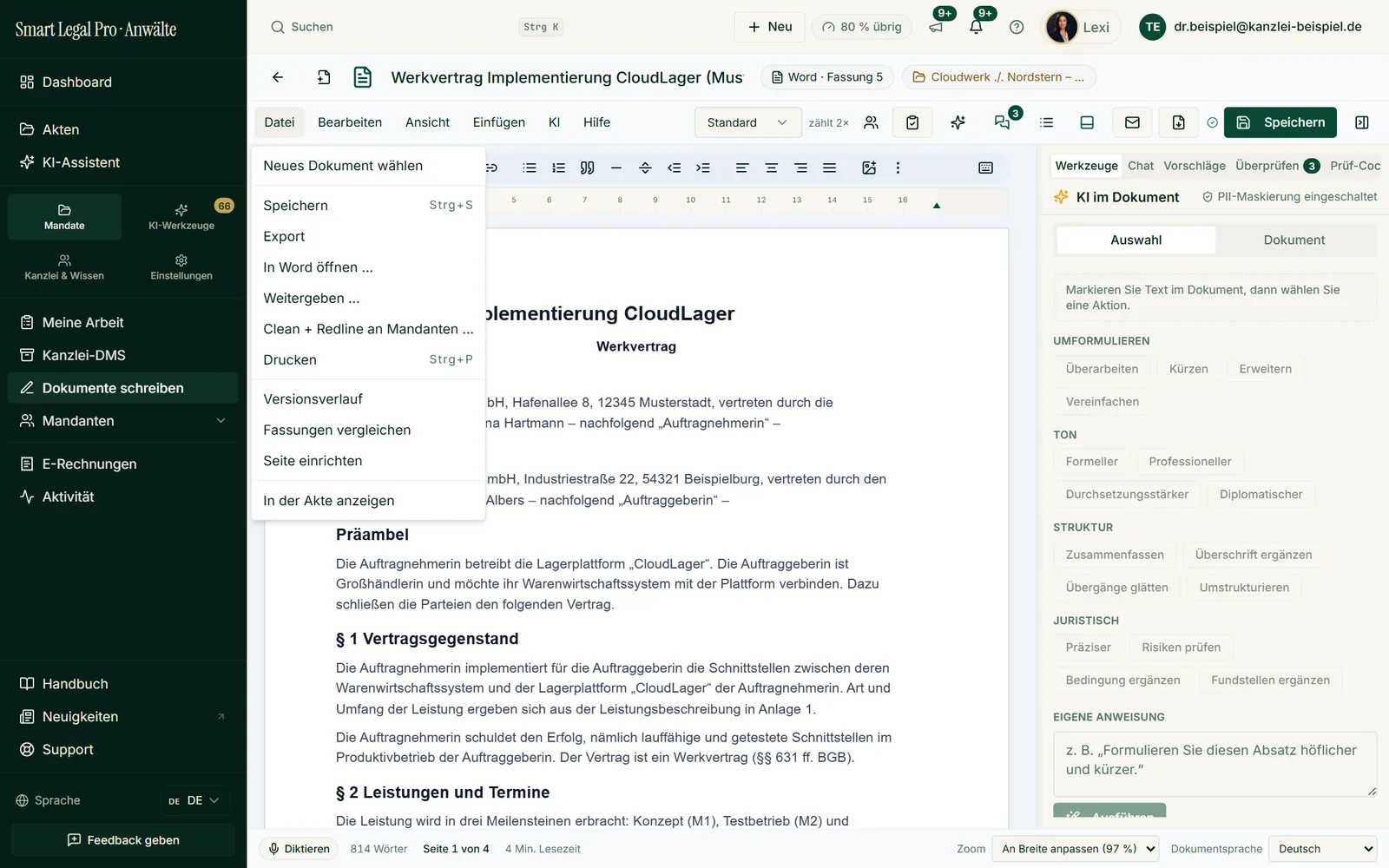This screenshot has width=1389, height=868.
Task: Click into the Eigene Anweisung text field
Action: (1215, 764)
